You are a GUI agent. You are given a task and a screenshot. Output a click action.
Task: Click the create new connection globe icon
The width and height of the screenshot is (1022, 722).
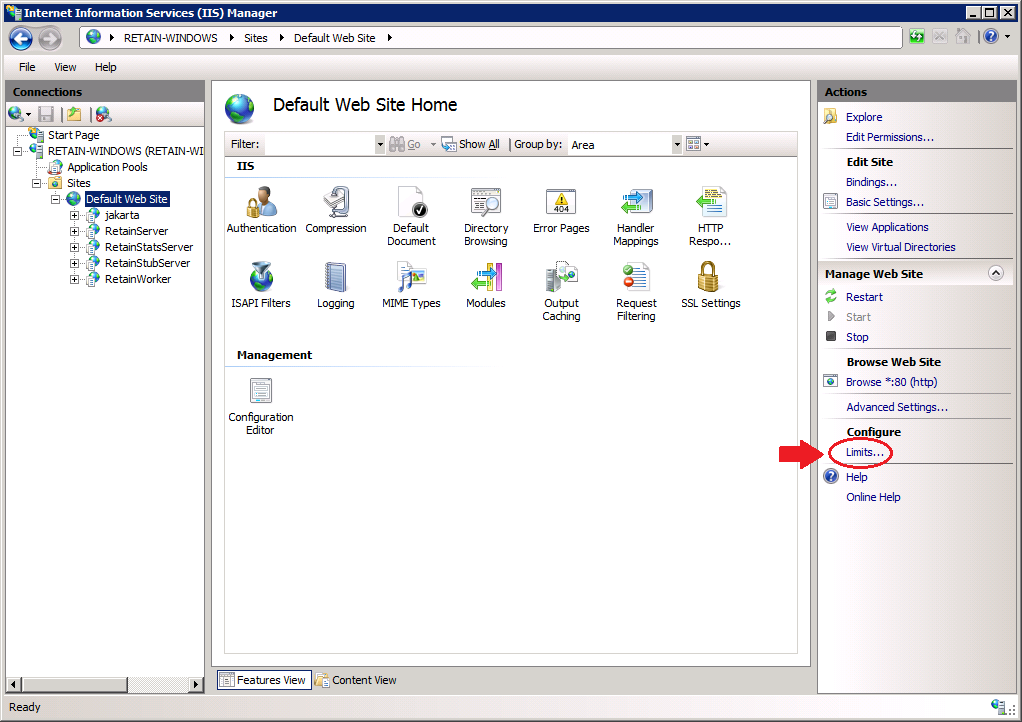(16, 115)
